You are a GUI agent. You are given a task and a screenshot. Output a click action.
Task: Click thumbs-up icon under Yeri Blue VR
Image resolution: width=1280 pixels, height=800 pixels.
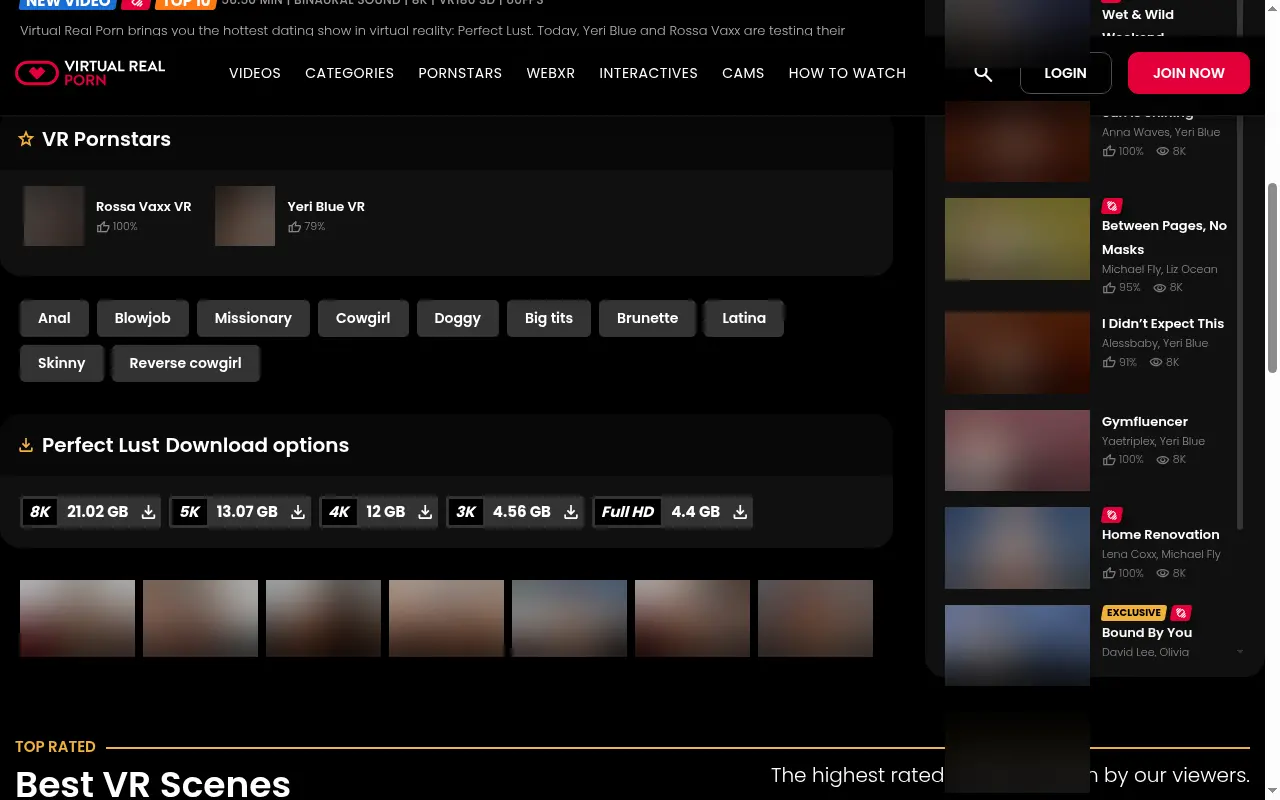click(294, 227)
